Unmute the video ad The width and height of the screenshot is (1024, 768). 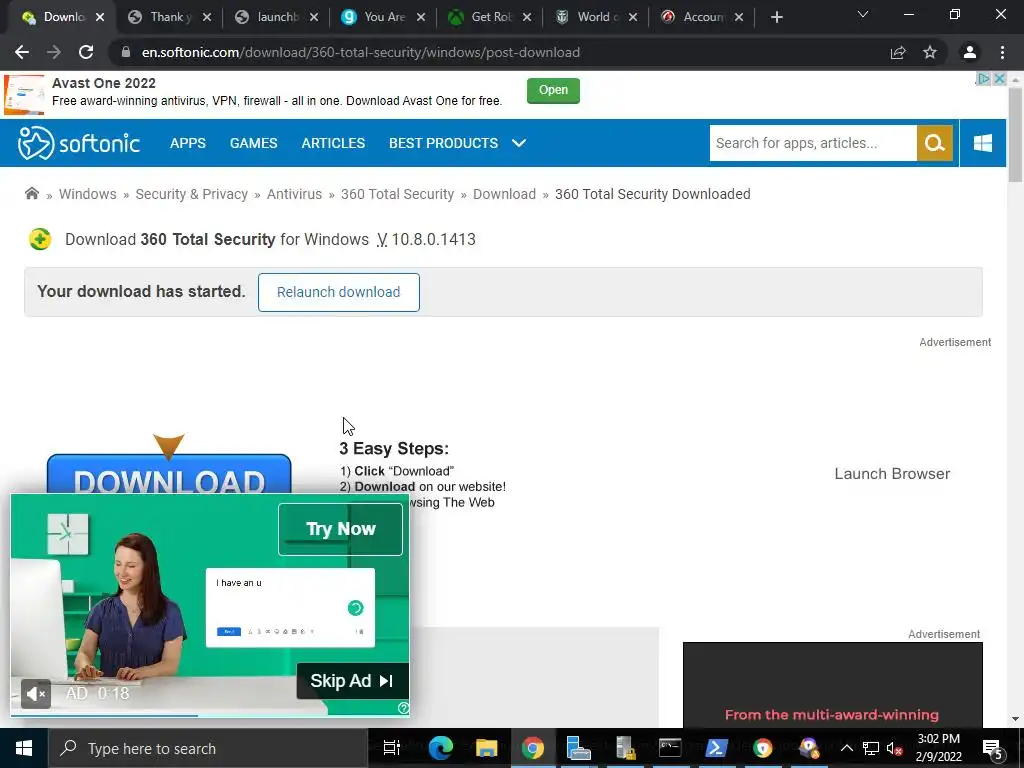[x=36, y=694]
